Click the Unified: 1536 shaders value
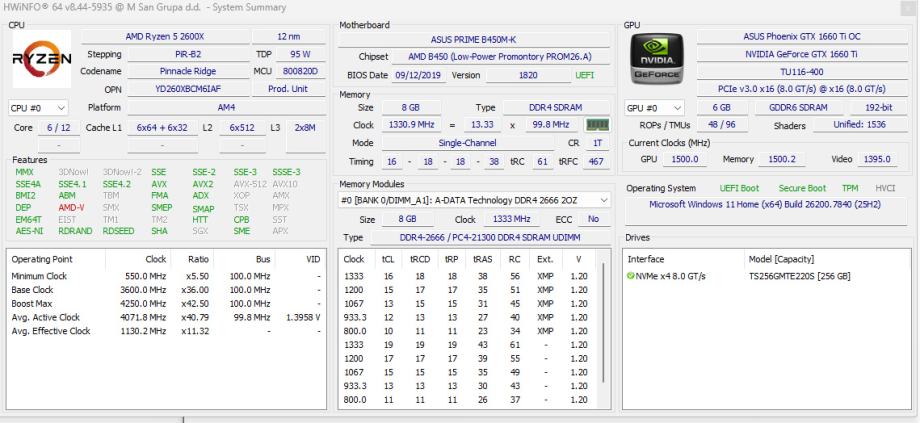 pyautogui.click(x=860, y=125)
